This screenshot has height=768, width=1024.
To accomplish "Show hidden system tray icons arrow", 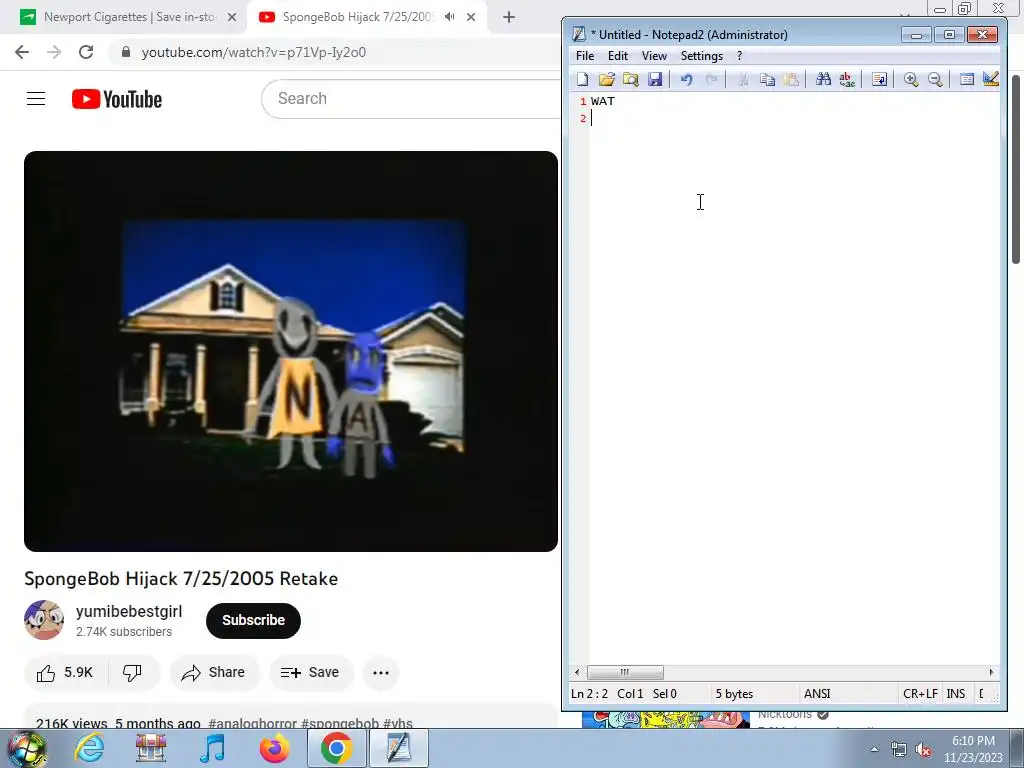I will tap(874, 749).
